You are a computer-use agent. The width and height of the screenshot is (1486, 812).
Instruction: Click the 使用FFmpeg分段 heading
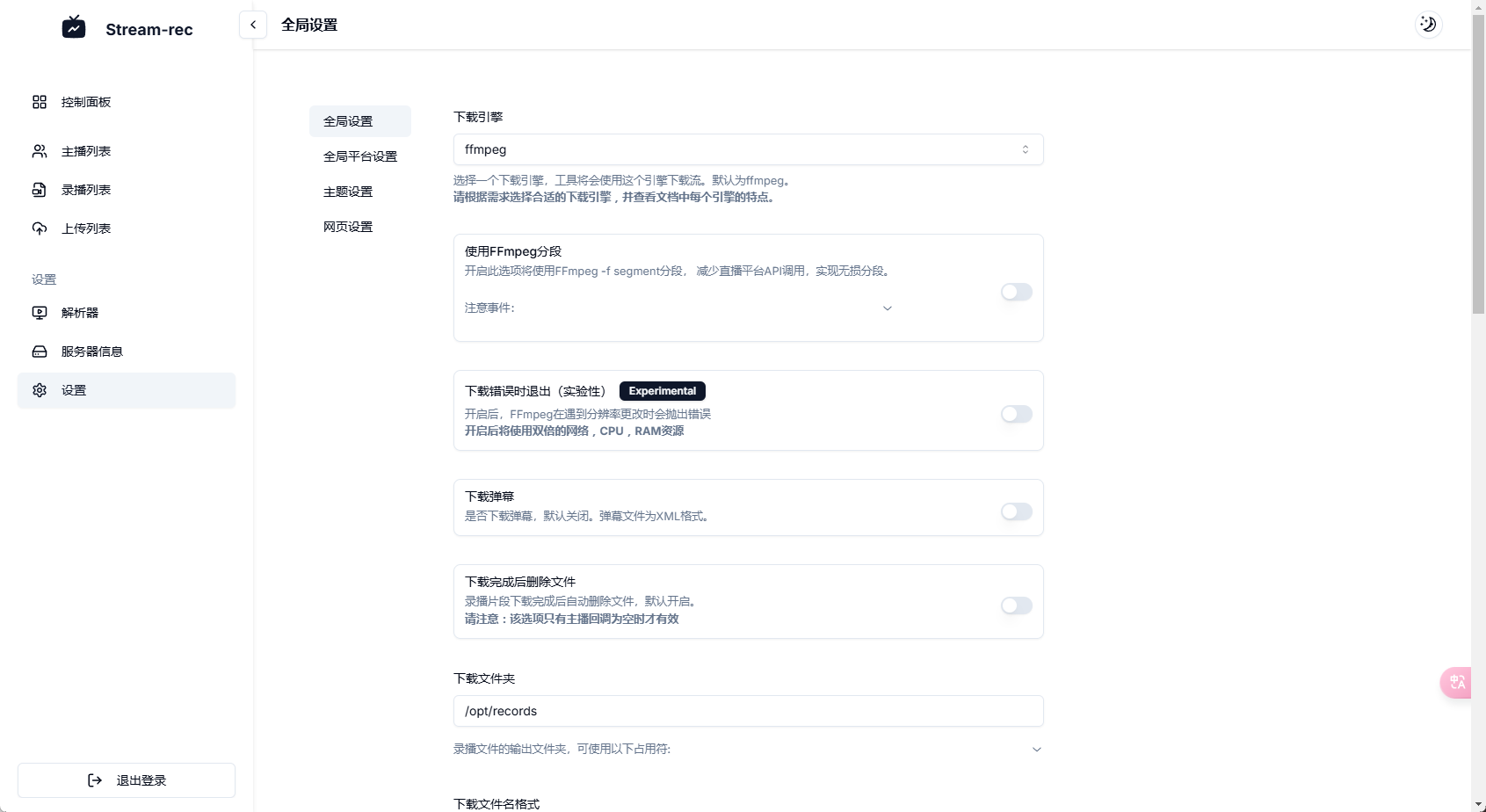[513, 251]
